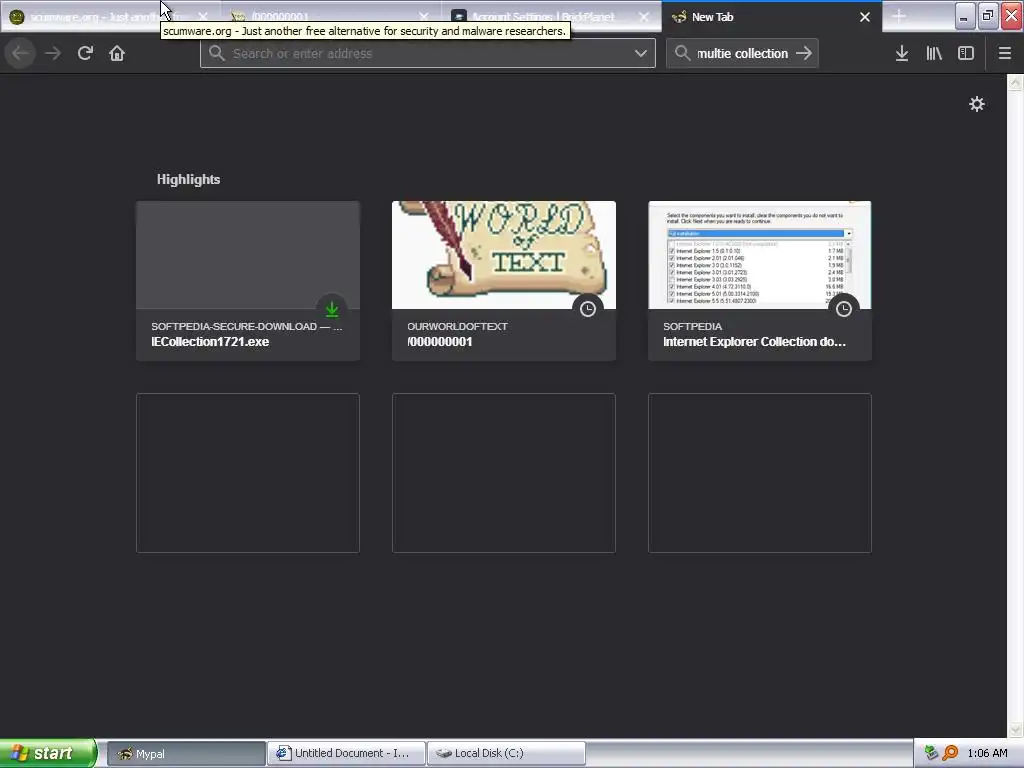1024x768 pixels.
Task: Switch to Local Disk (C:) taskbar window
Action: tap(506, 754)
